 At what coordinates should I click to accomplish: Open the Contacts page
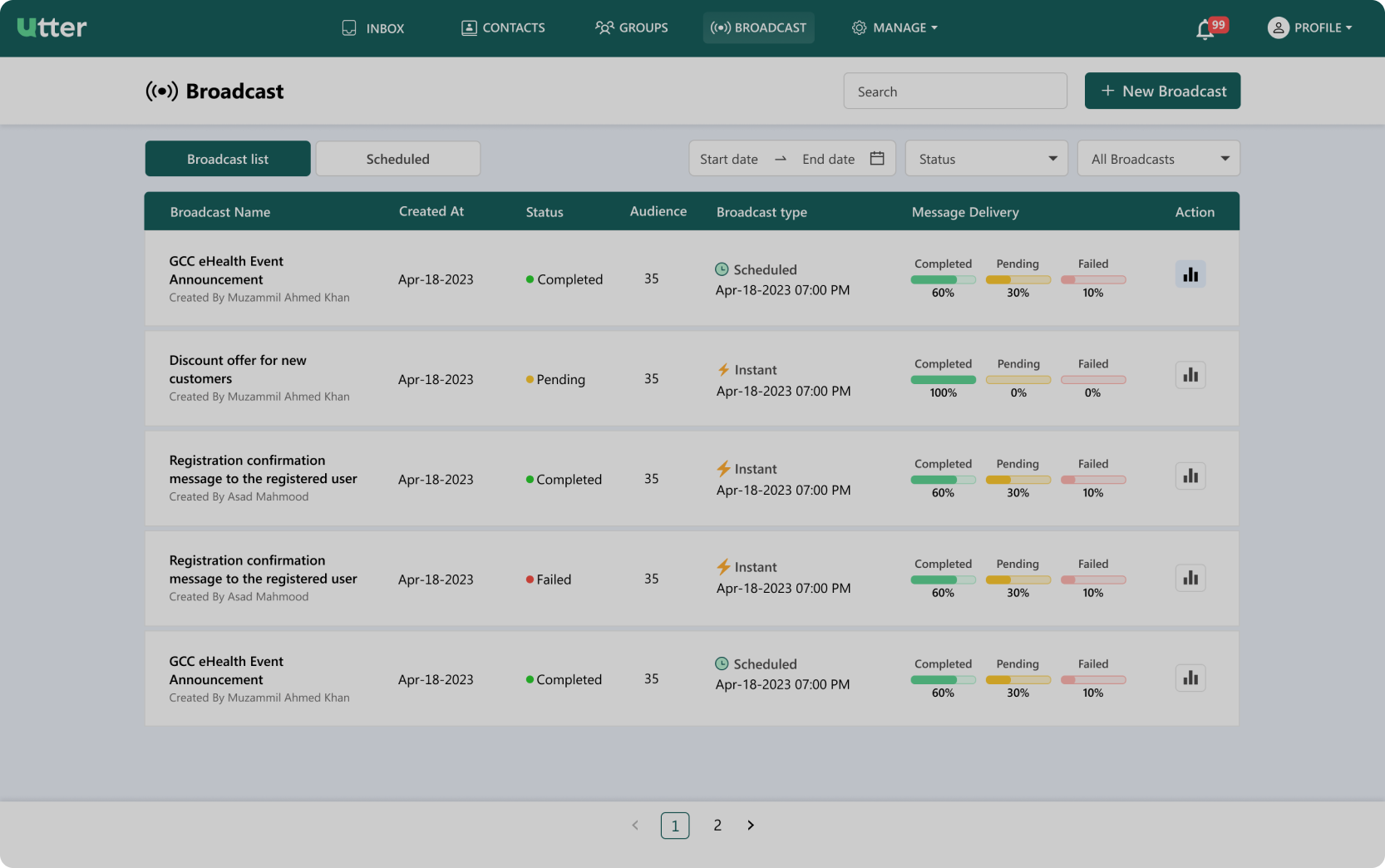(x=503, y=27)
